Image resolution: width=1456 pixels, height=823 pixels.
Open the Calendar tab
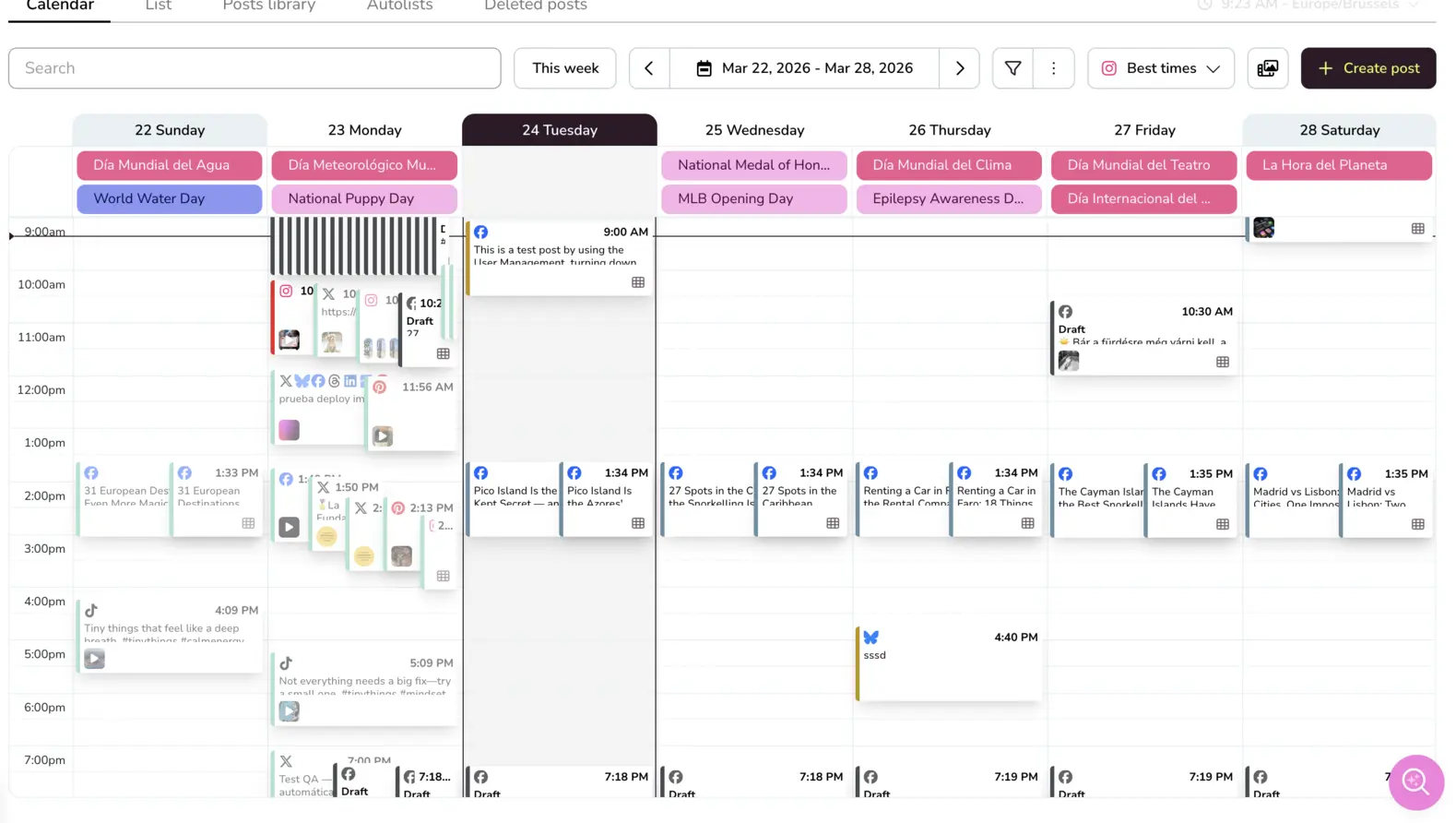tap(60, 6)
